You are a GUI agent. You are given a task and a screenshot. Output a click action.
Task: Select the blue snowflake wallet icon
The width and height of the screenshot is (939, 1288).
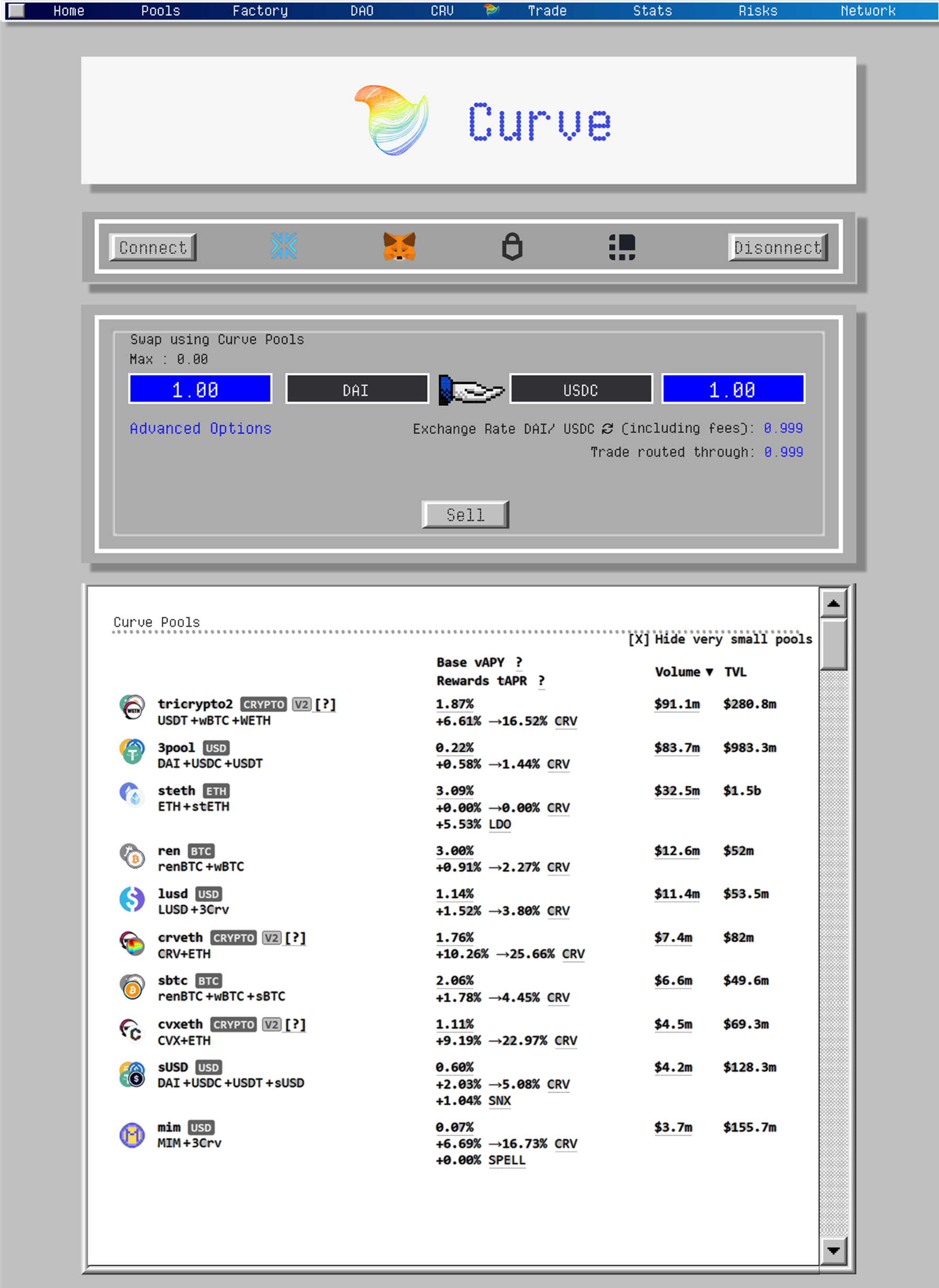[284, 246]
